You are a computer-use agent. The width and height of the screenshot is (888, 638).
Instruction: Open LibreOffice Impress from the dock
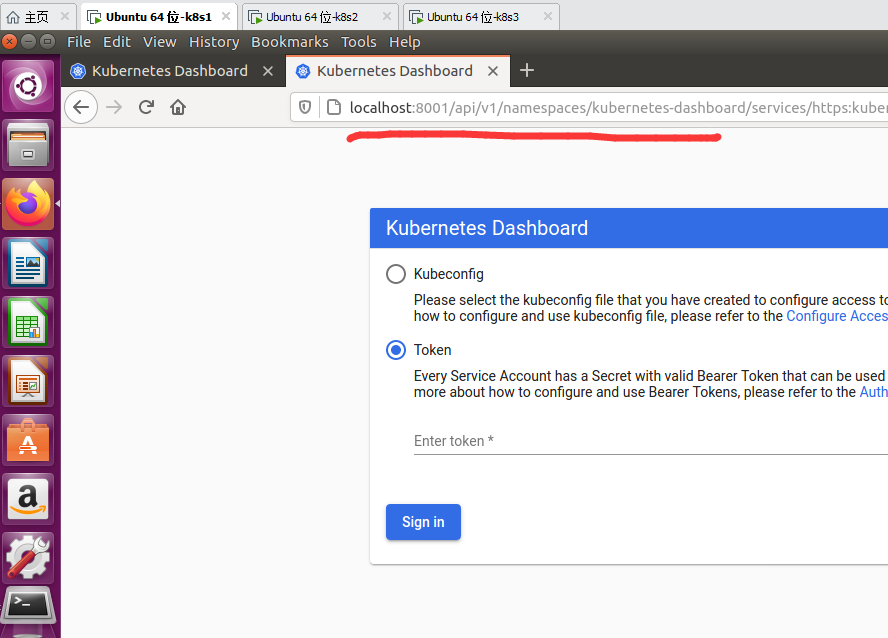pos(28,380)
